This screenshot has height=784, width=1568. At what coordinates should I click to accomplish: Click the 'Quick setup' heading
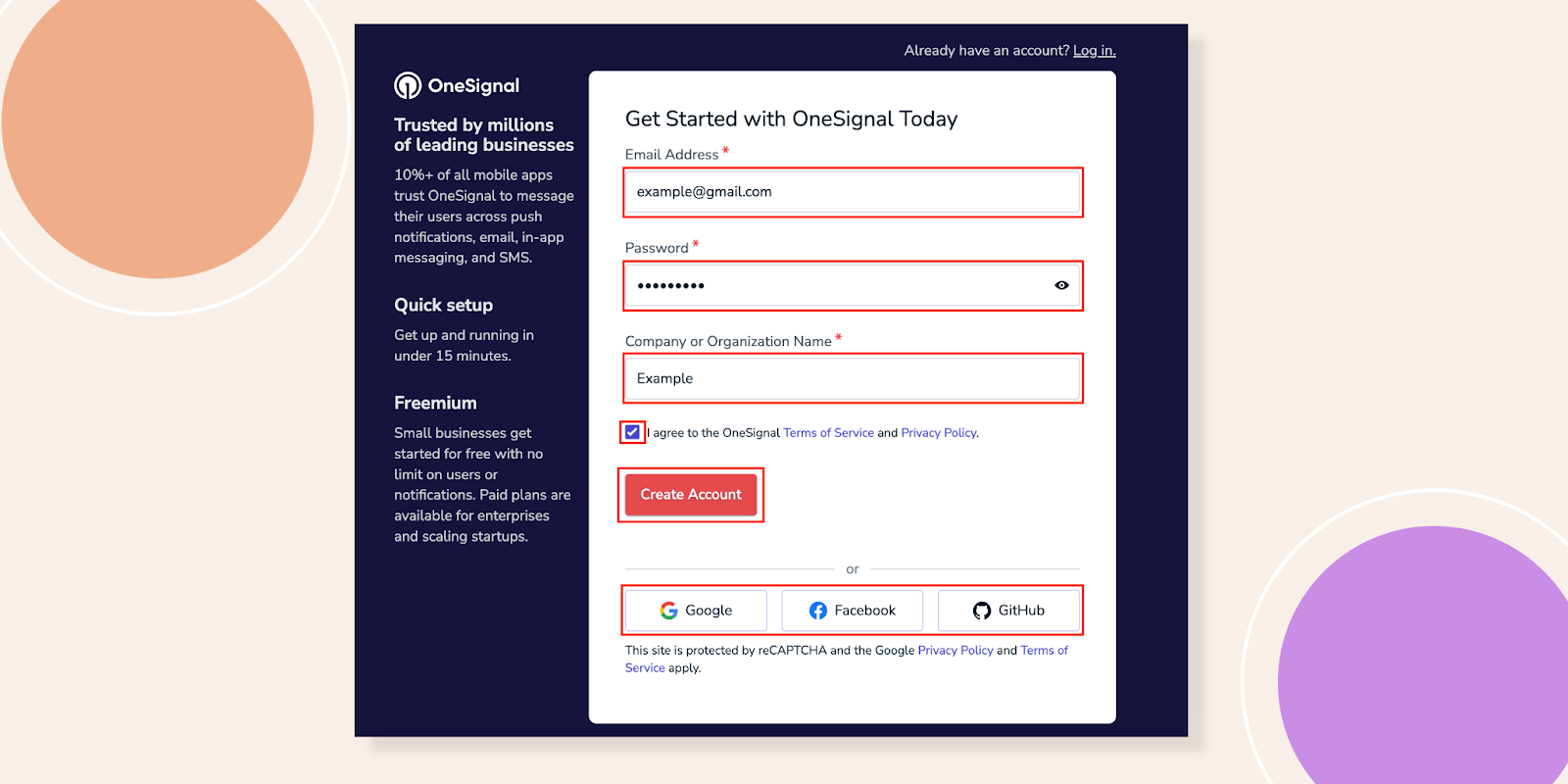pos(443,306)
